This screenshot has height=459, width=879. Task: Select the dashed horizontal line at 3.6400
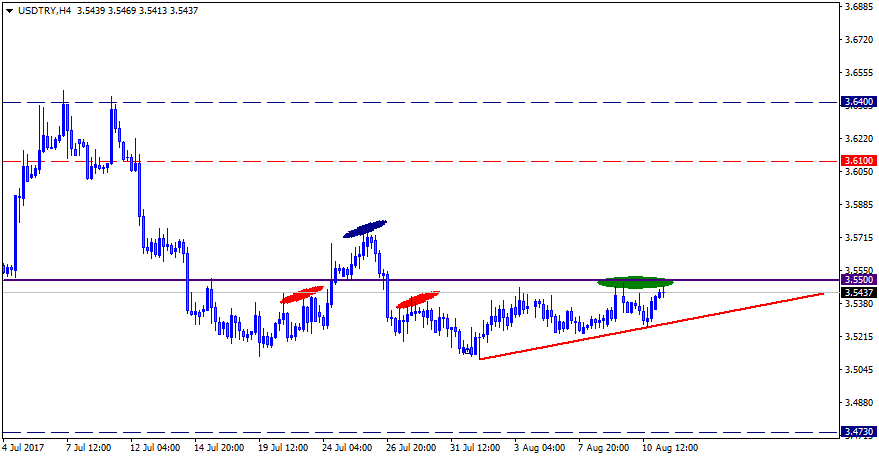pos(300,102)
